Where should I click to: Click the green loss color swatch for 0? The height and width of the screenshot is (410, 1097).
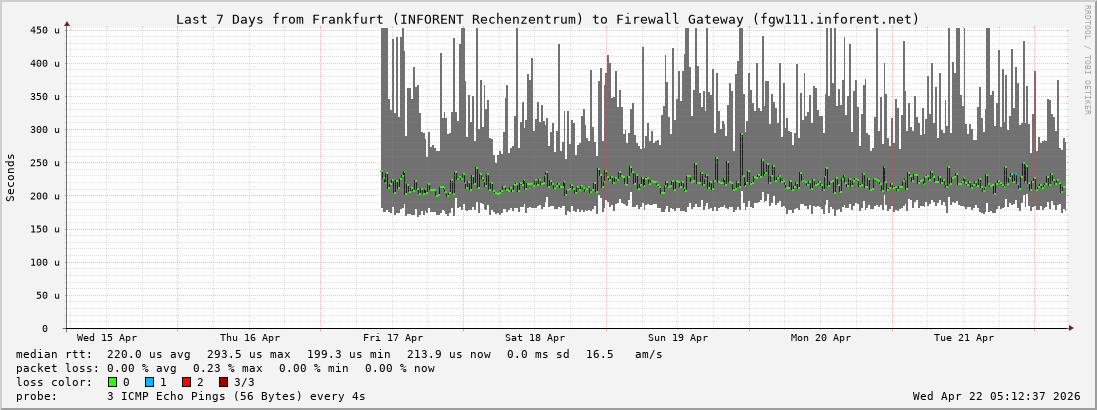pos(112,382)
